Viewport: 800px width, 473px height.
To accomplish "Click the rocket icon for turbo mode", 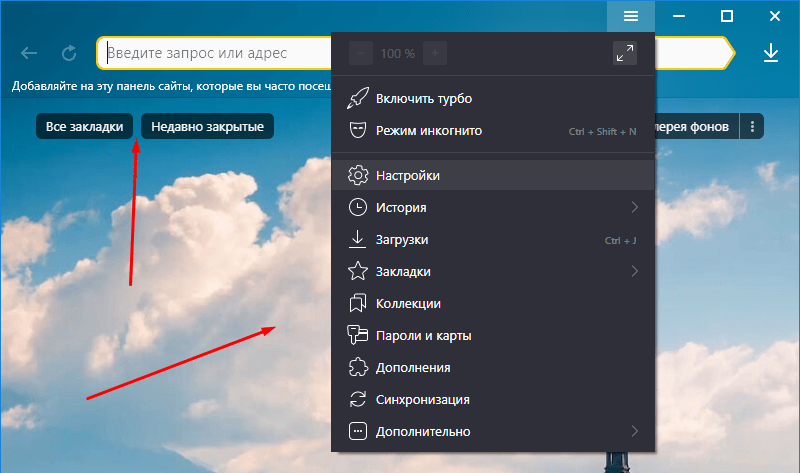I will pyautogui.click(x=358, y=98).
